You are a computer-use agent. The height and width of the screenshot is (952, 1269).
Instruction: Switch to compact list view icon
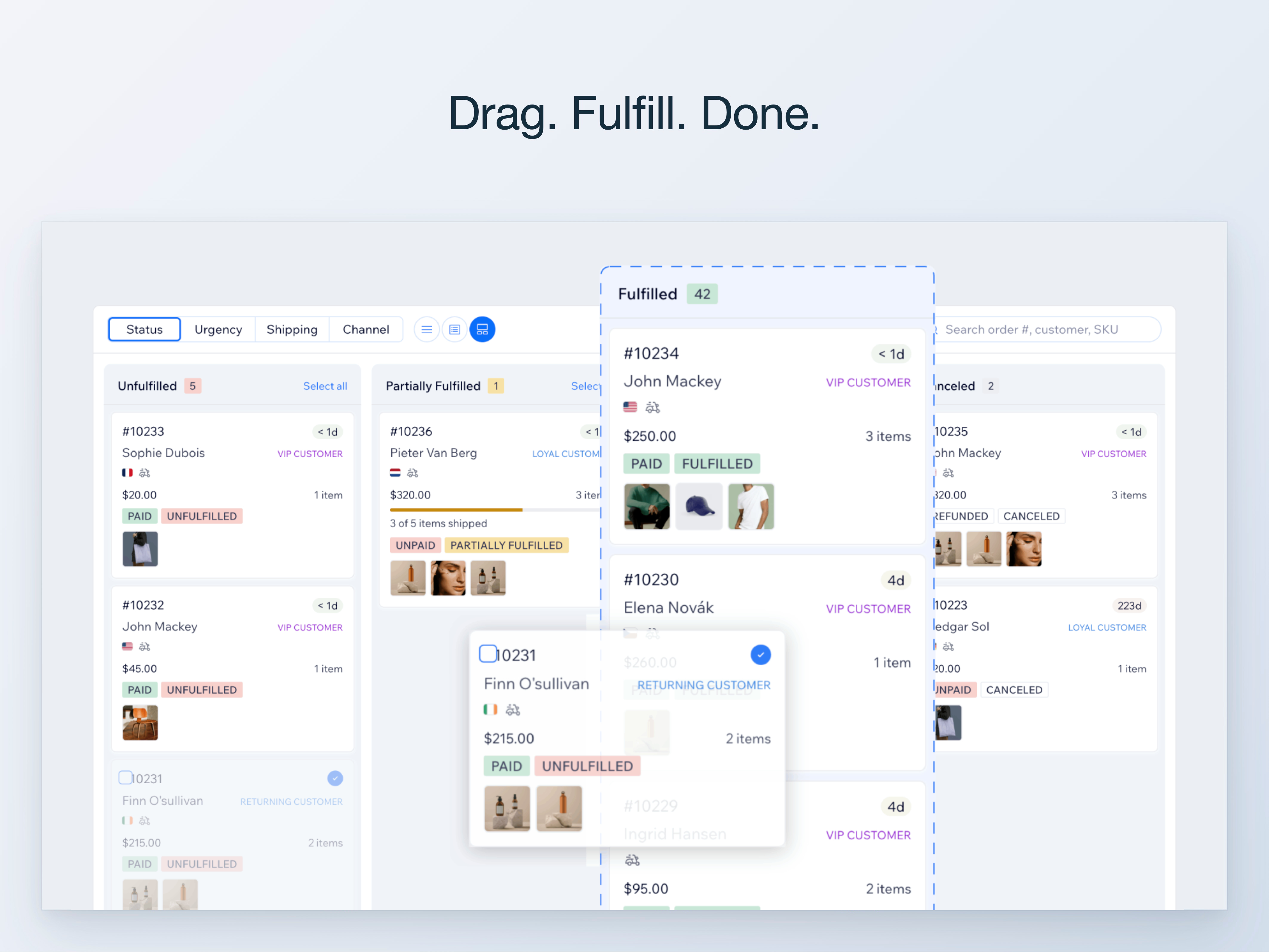426,329
